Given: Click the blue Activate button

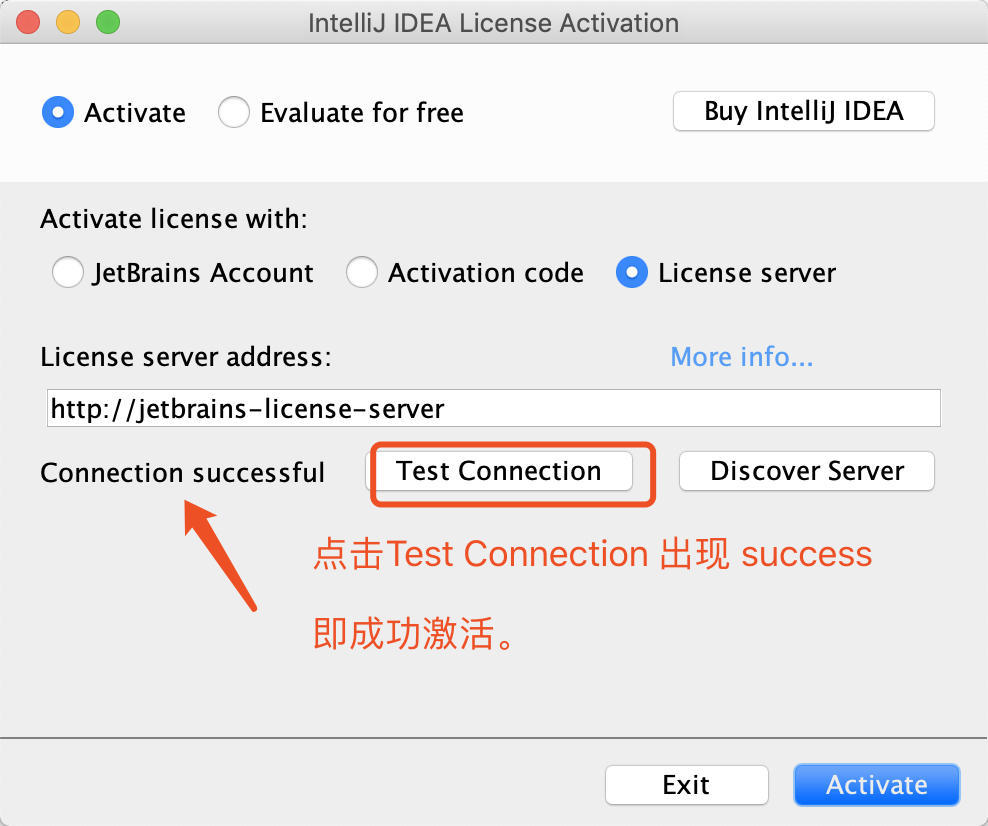Looking at the screenshot, I should pyautogui.click(x=876, y=785).
